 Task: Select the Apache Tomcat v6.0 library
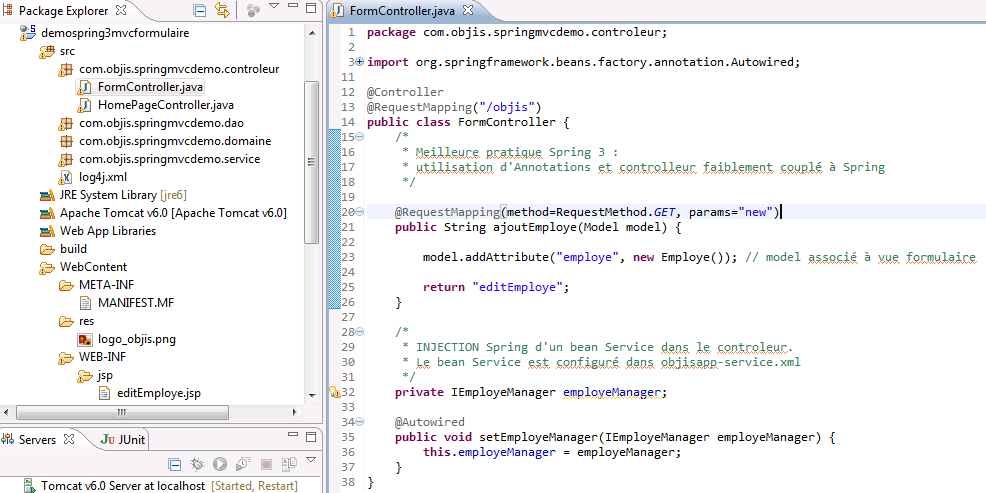coord(173,213)
